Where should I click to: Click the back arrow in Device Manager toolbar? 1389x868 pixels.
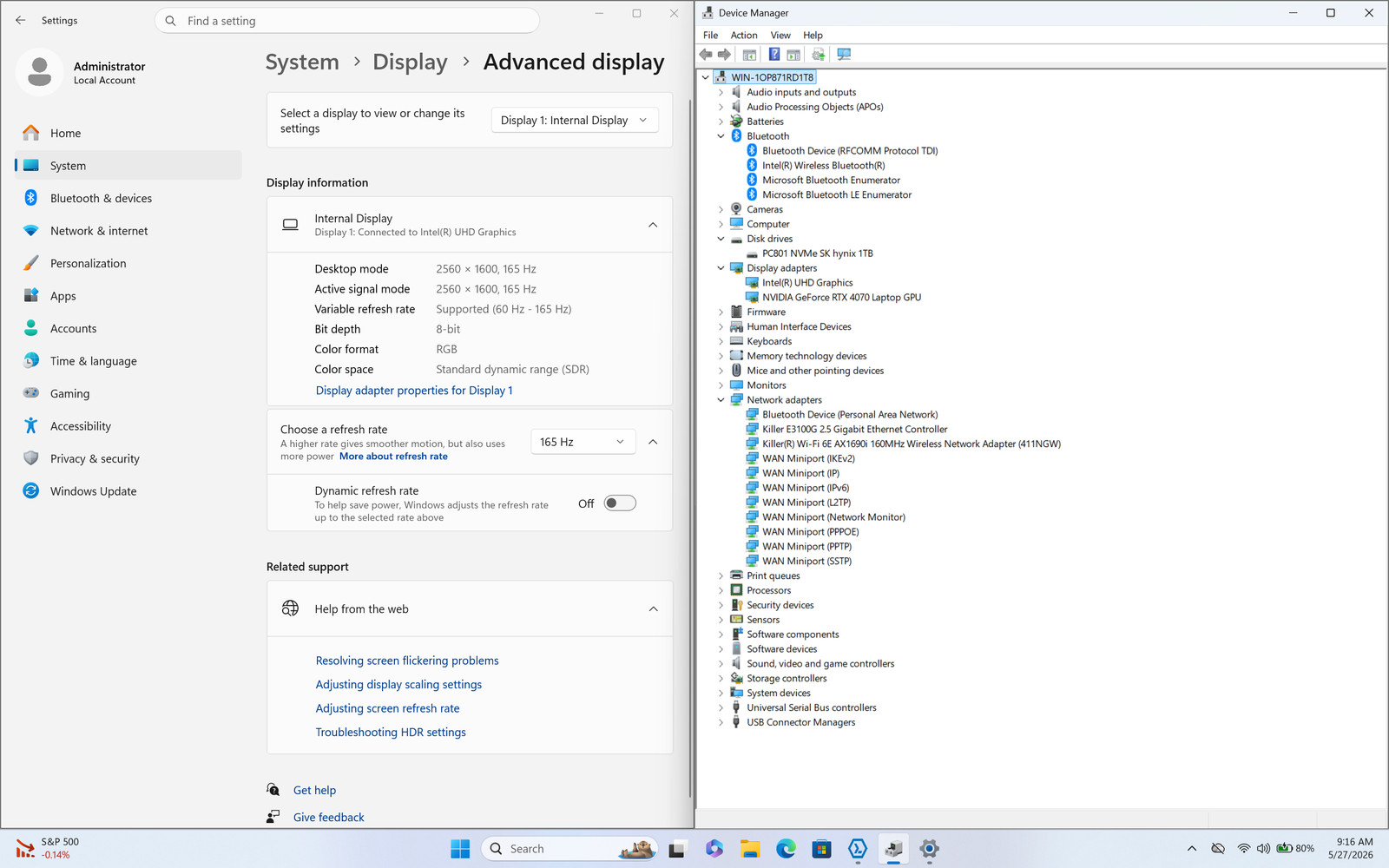click(x=706, y=55)
